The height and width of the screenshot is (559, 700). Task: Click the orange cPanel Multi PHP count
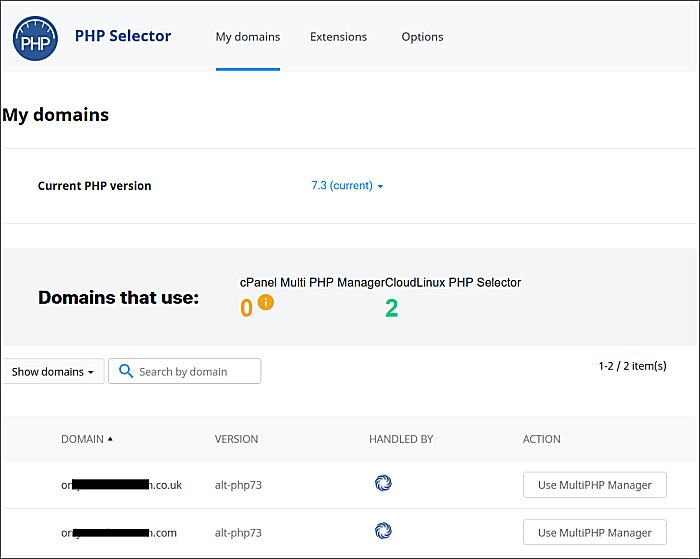(246, 309)
